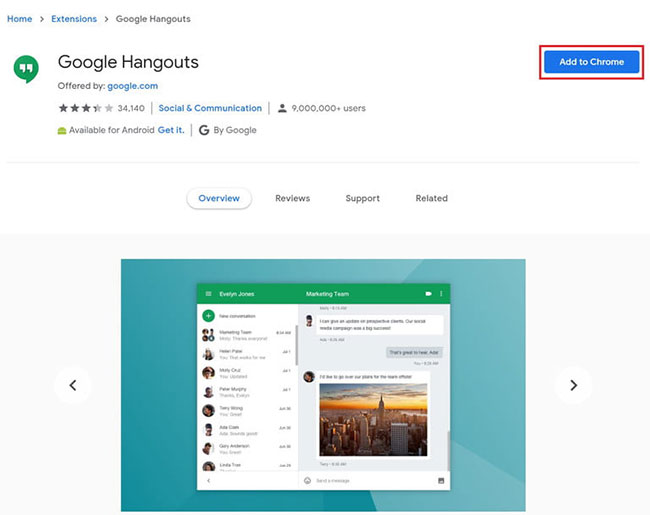This screenshot has width=650, height=515.
Task: Open the Extensions breadcrumb link
Action: coord(74,19)
